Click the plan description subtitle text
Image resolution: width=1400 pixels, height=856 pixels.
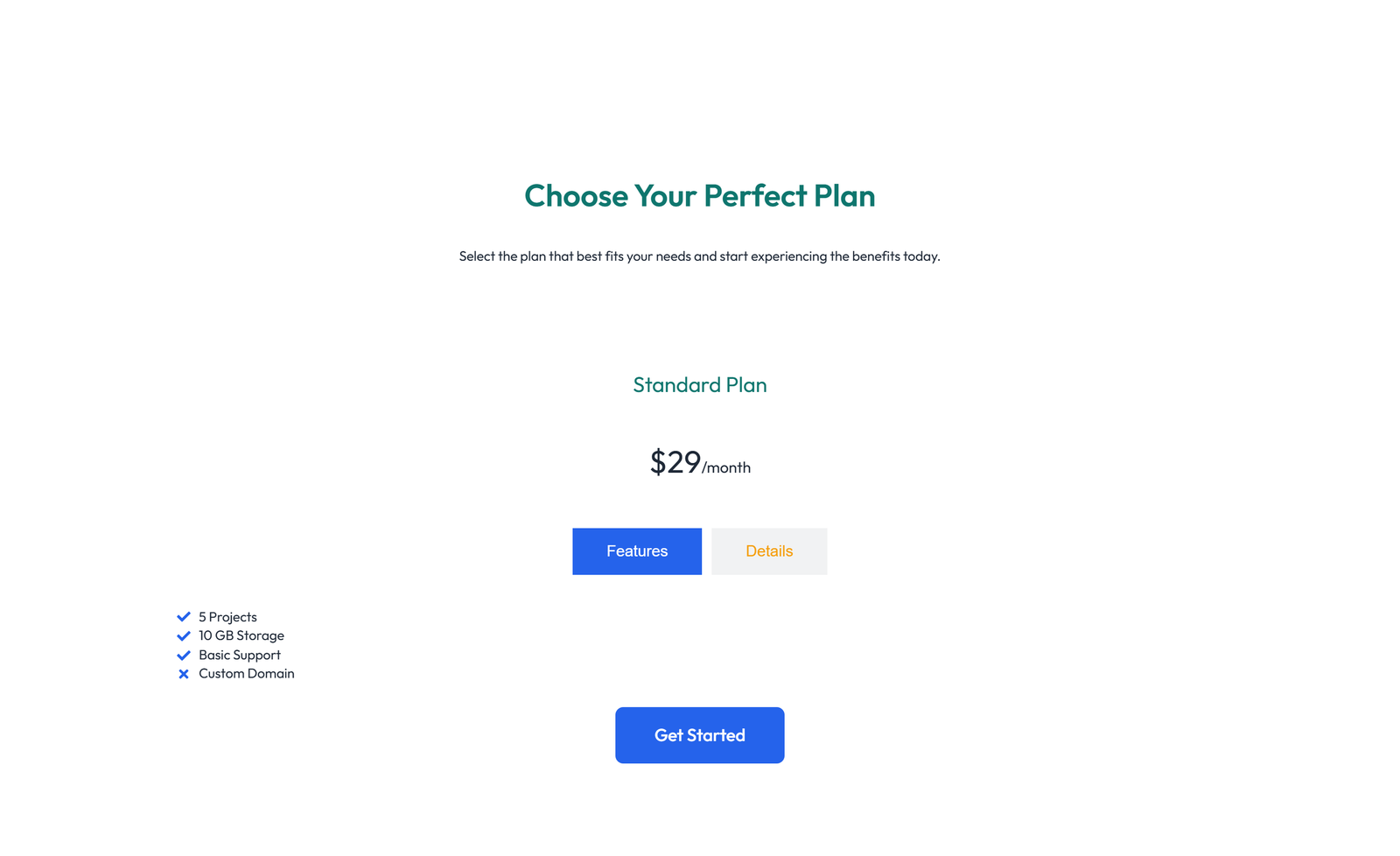[699, 256]
